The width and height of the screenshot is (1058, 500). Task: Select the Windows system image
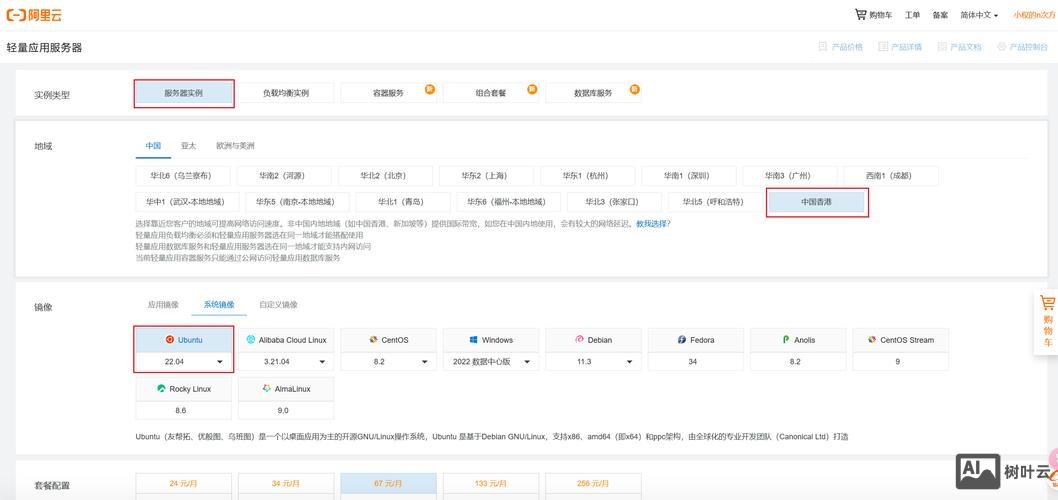(x=491, y=340)
